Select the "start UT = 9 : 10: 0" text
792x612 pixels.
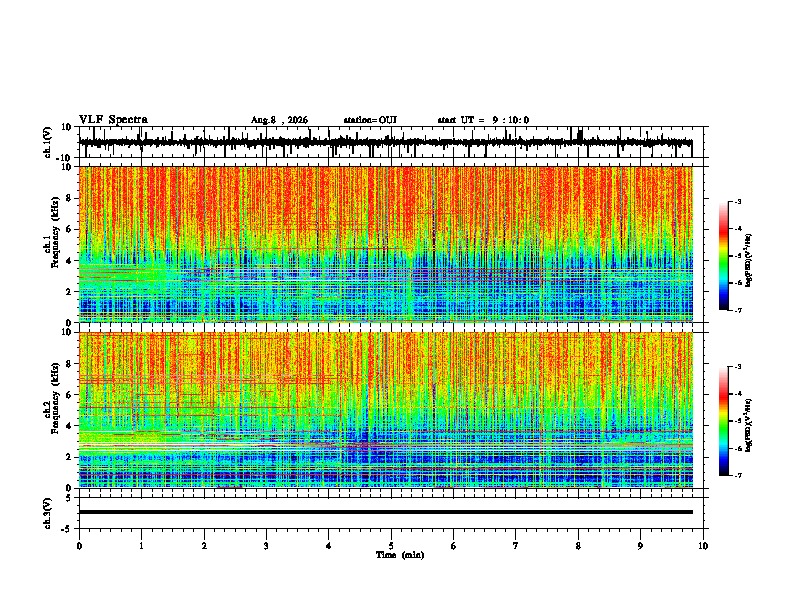tap(483, 120)
